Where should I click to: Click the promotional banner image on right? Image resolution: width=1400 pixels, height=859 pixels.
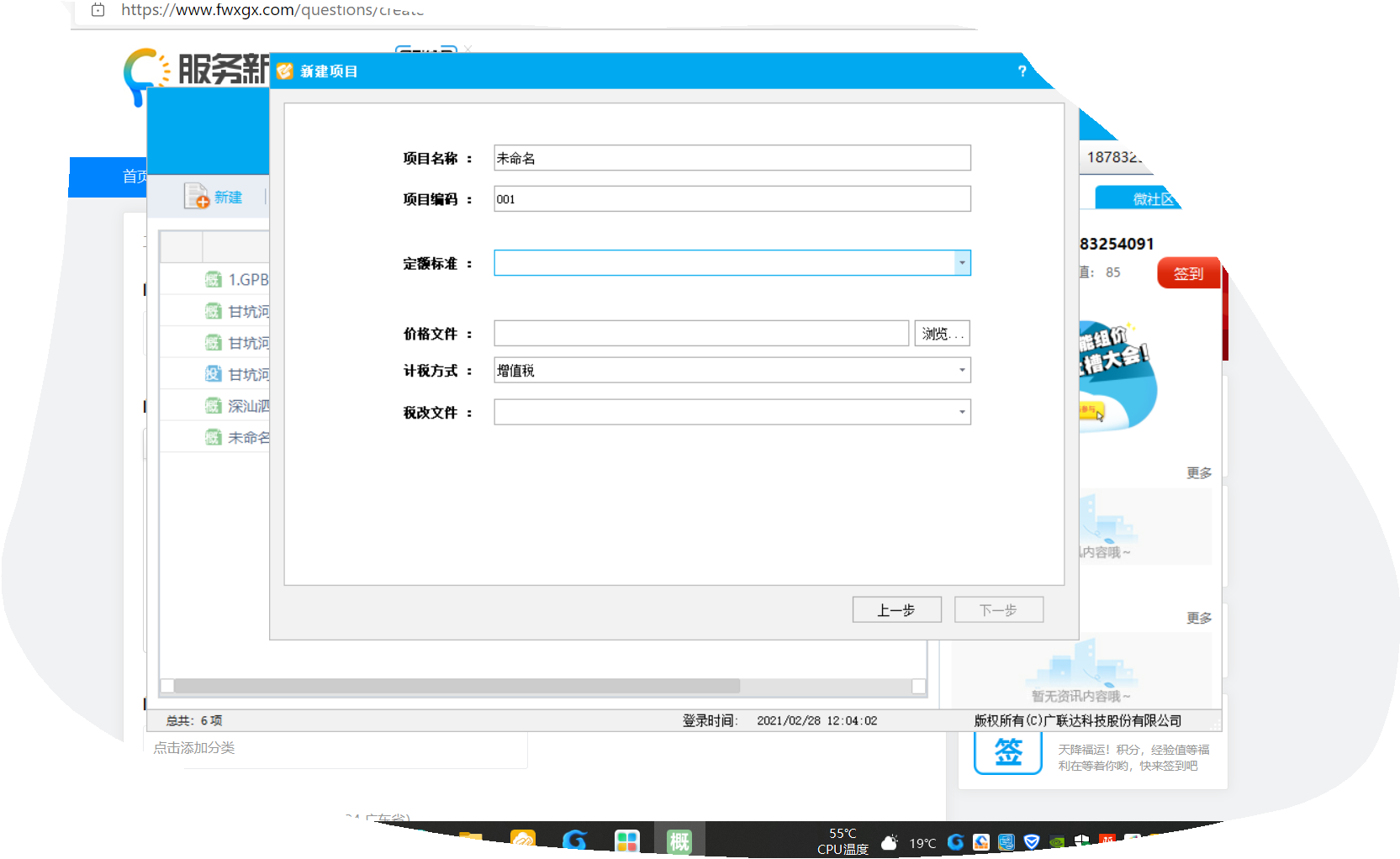click(1117, 376)
